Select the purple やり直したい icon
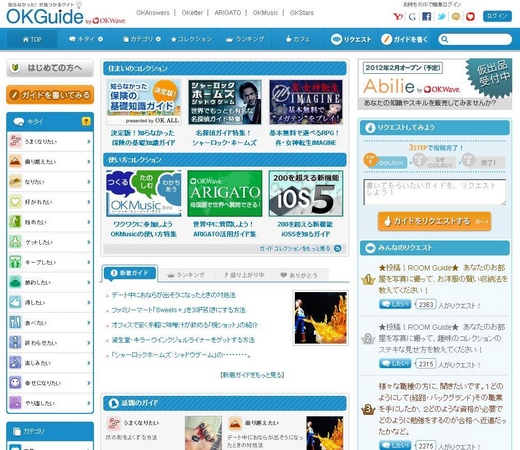 point(15,403)
